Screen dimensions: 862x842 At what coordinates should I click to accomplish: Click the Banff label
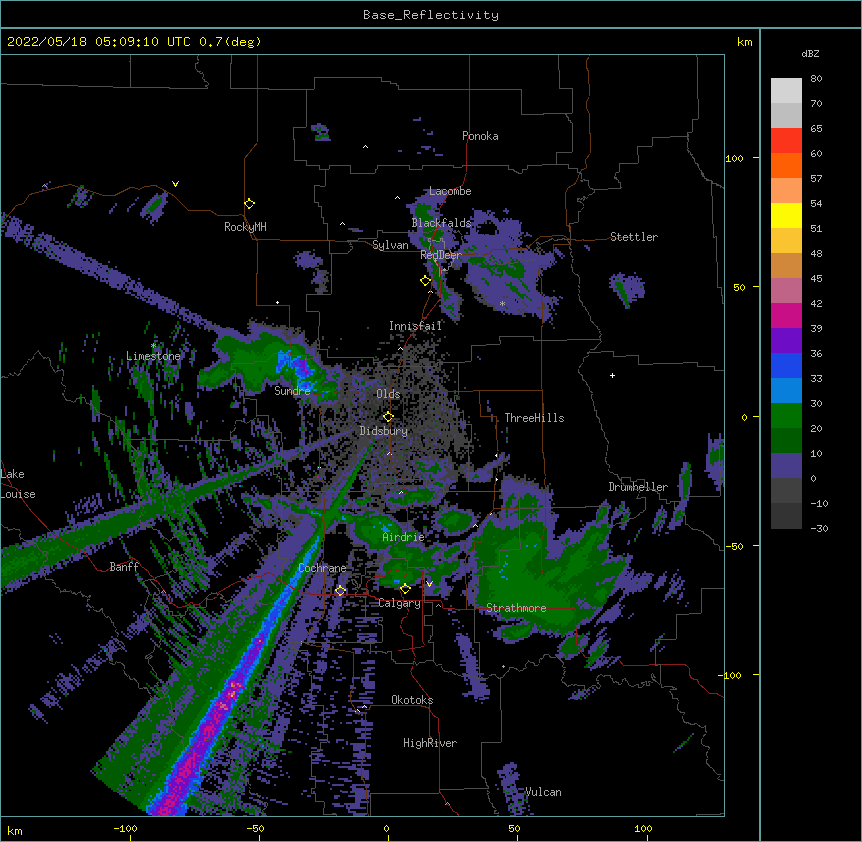point(124,567)
